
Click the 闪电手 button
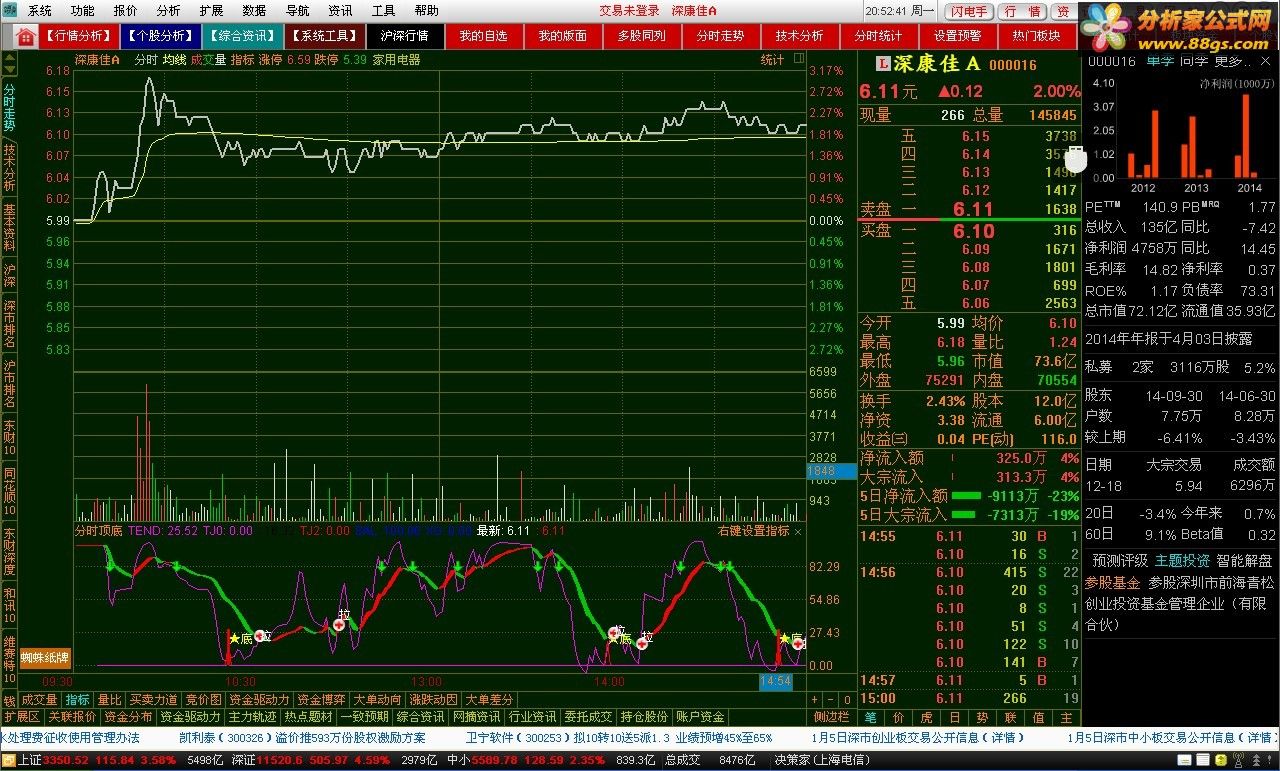[969, 11]
